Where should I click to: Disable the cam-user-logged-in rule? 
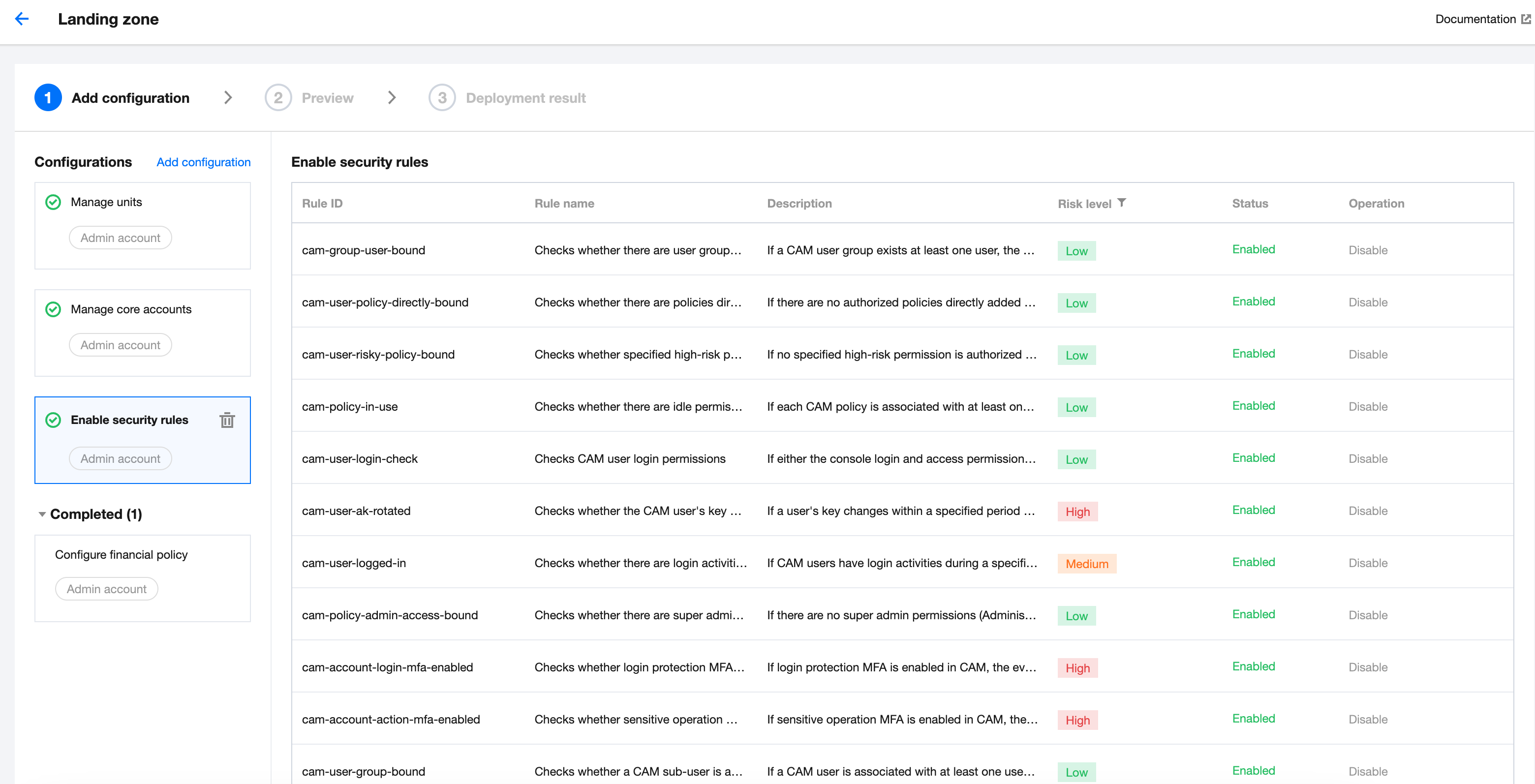[x=1368, y=563]
